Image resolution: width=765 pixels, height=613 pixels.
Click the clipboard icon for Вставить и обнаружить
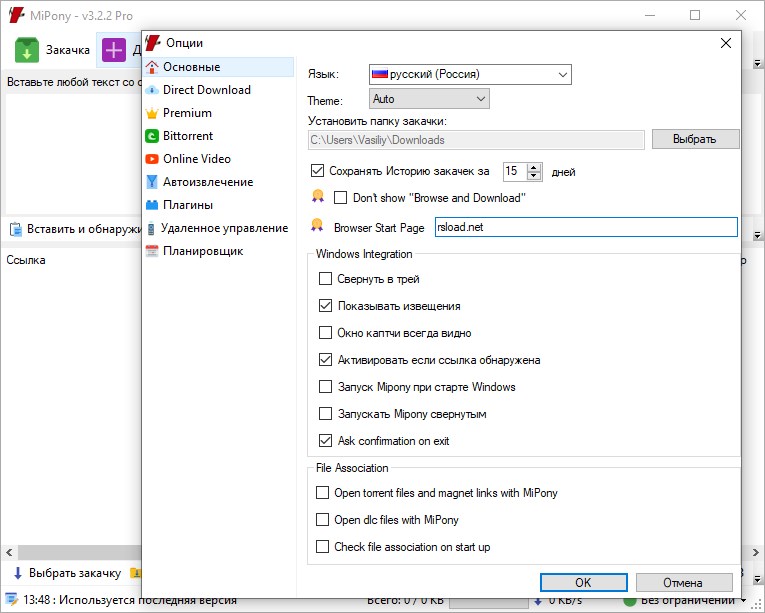tap(16, 229)
